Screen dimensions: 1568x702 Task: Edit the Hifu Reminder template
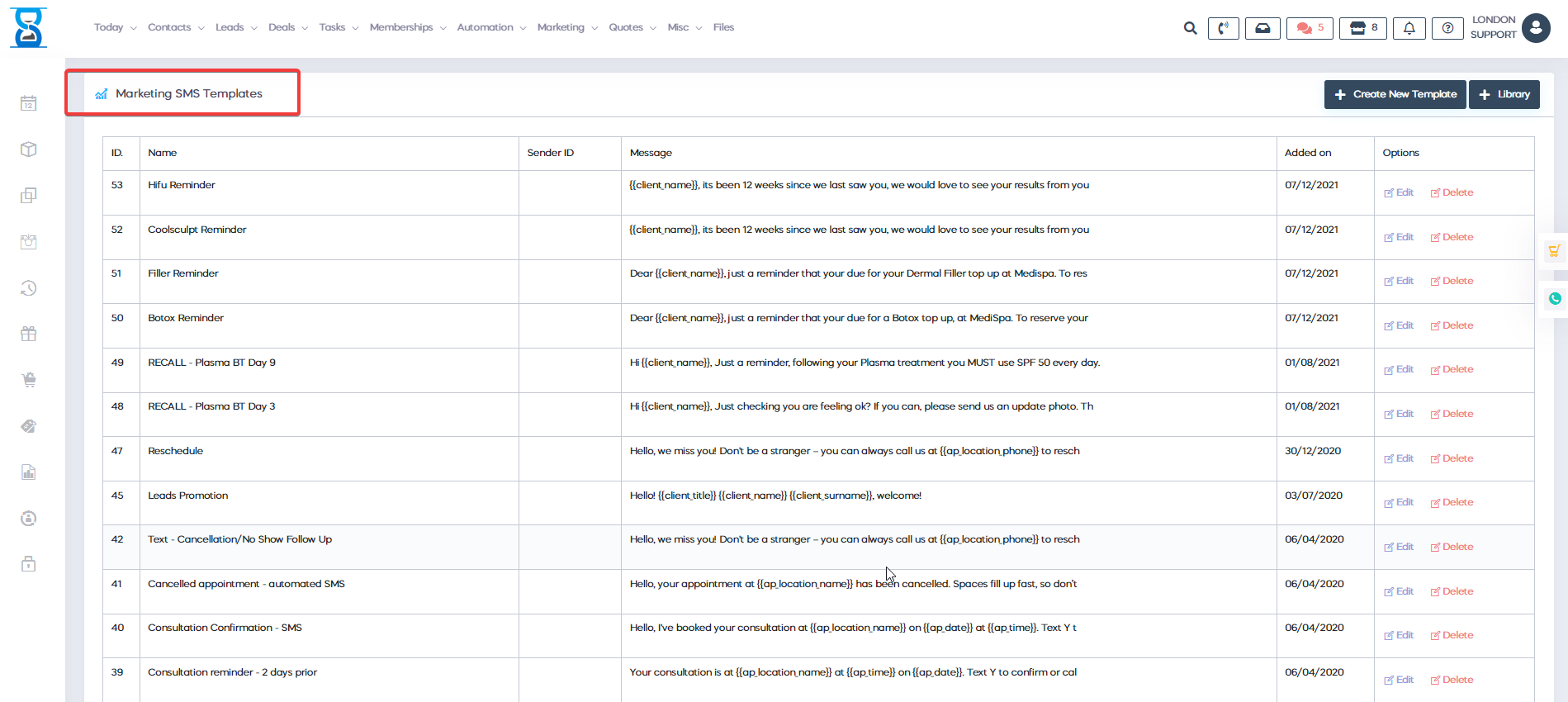(1400, 192)
